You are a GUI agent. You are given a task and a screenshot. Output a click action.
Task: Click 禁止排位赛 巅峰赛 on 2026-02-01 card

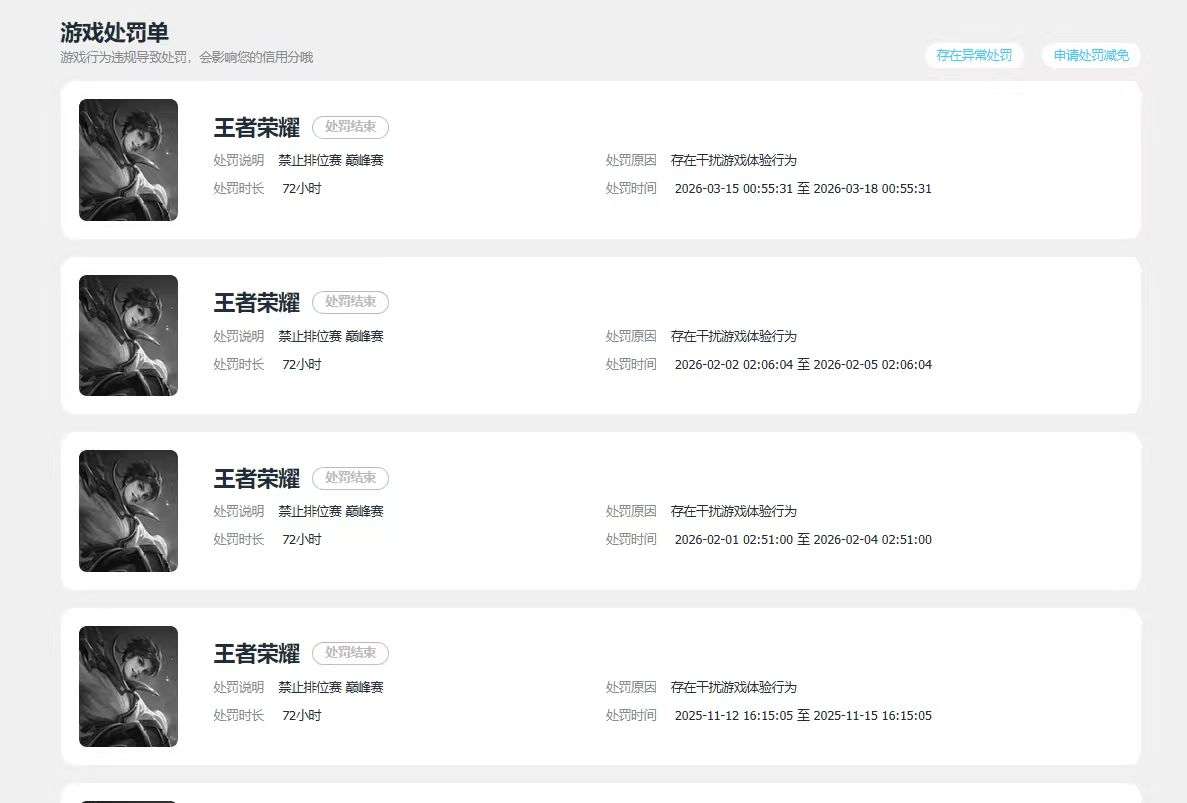click(331, 512)
